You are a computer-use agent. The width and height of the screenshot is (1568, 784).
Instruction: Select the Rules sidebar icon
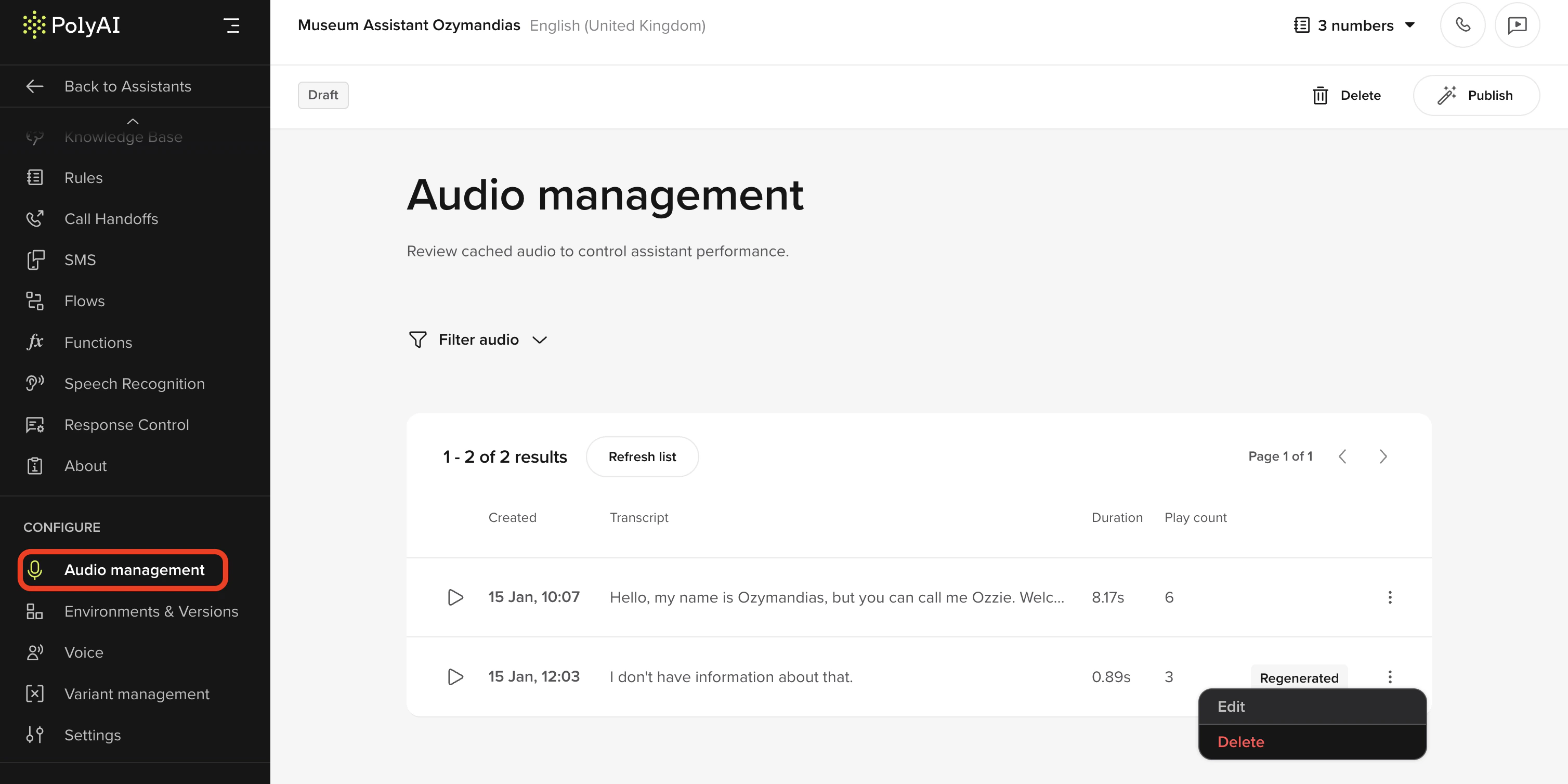[35, 177]
